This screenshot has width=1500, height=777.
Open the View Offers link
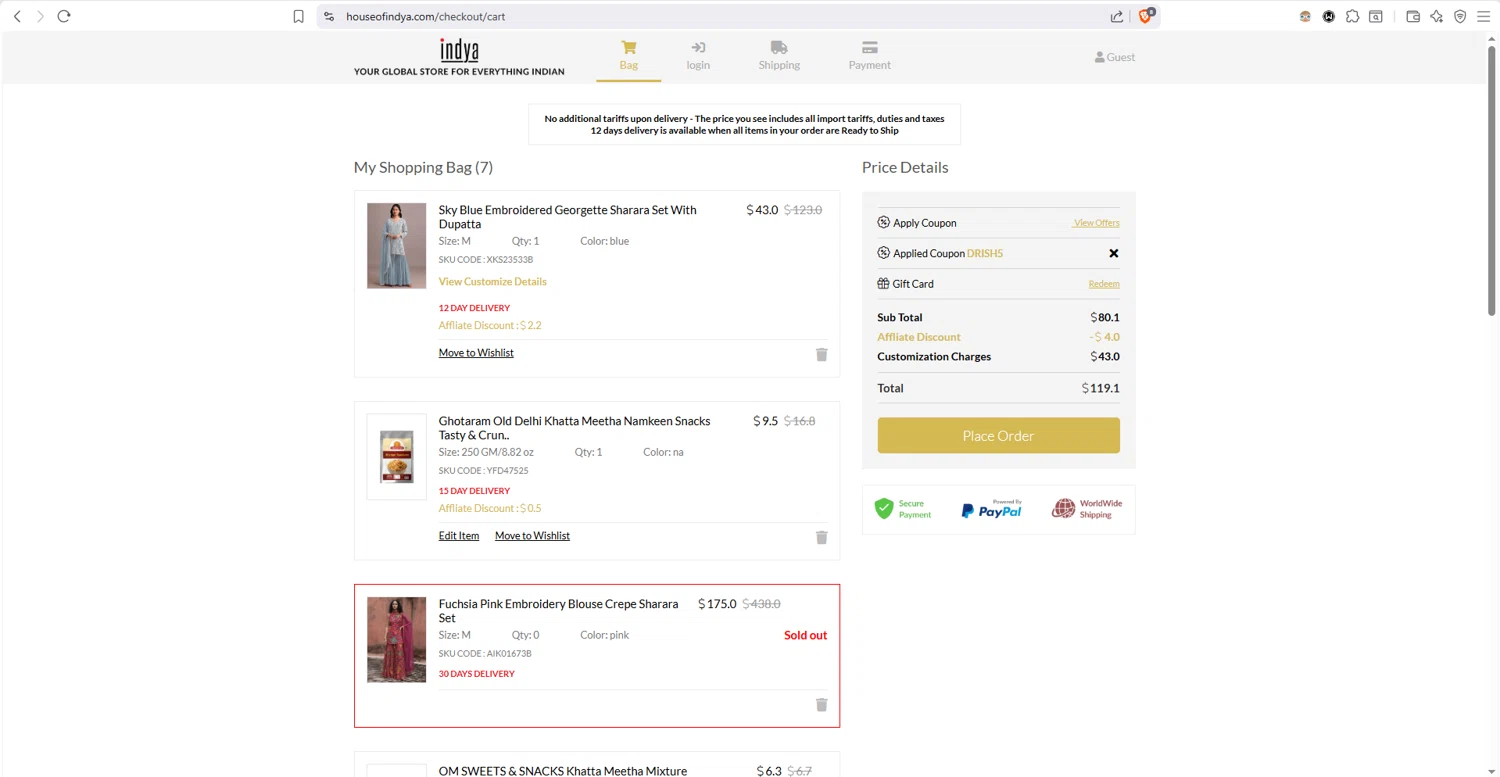click(x=1096, y=223)
